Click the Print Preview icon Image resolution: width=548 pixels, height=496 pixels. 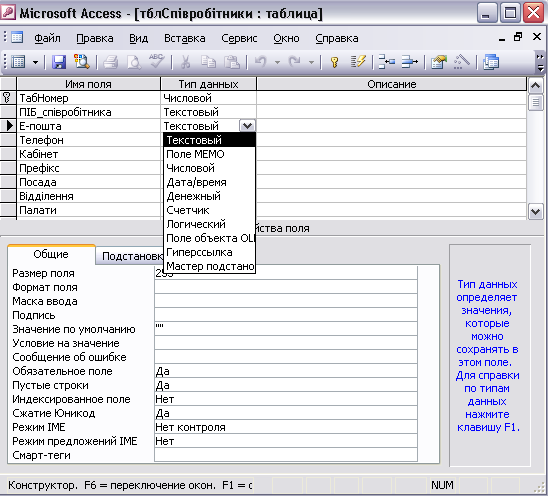[x=134, y=63]
